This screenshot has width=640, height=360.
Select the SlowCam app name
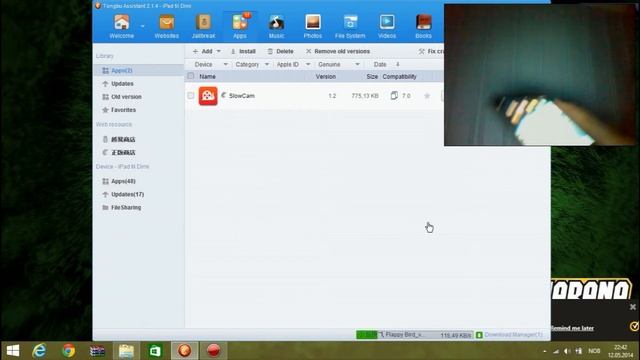[x=242, y=96]
